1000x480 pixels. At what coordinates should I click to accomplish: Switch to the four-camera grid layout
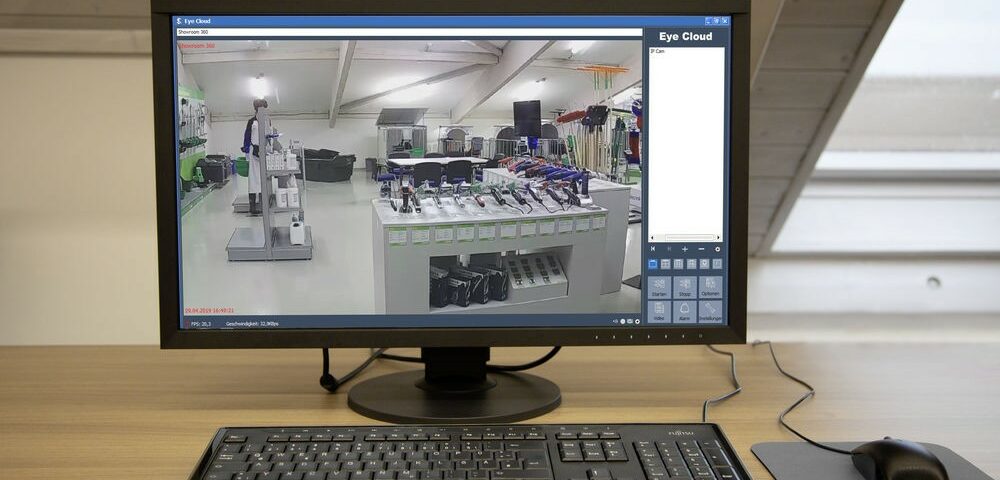point(666,264)
